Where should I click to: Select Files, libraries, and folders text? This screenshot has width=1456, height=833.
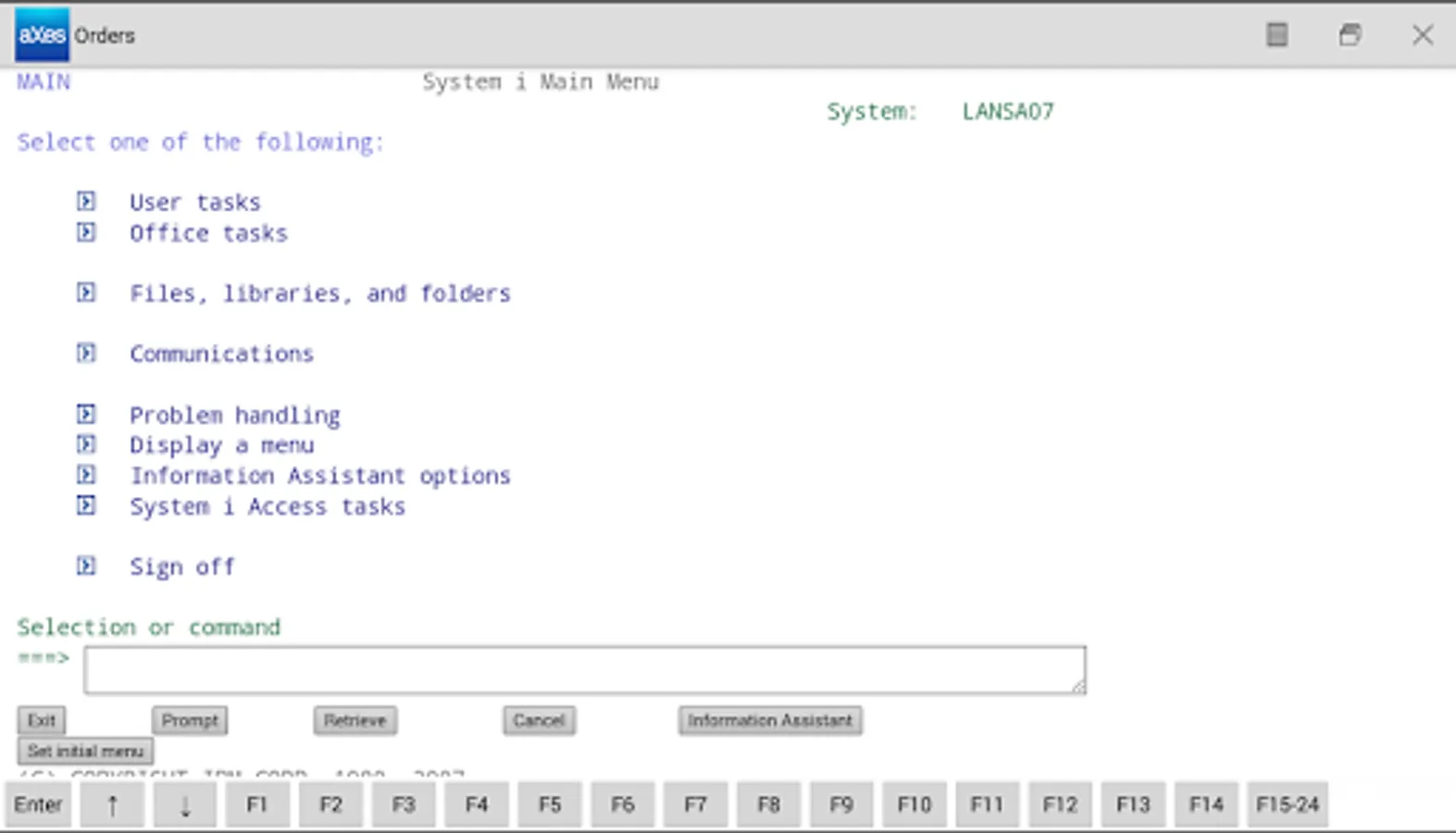tap(320, 293)
